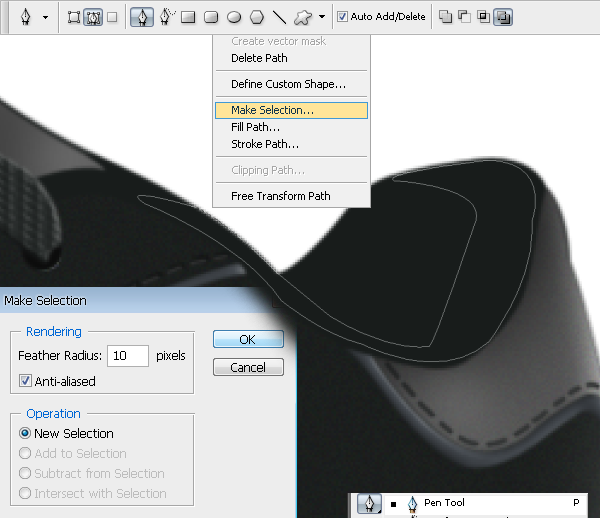Click the Feather Radius input field
600x518 pixels.
pyautogui.click(x=128, y=356)
